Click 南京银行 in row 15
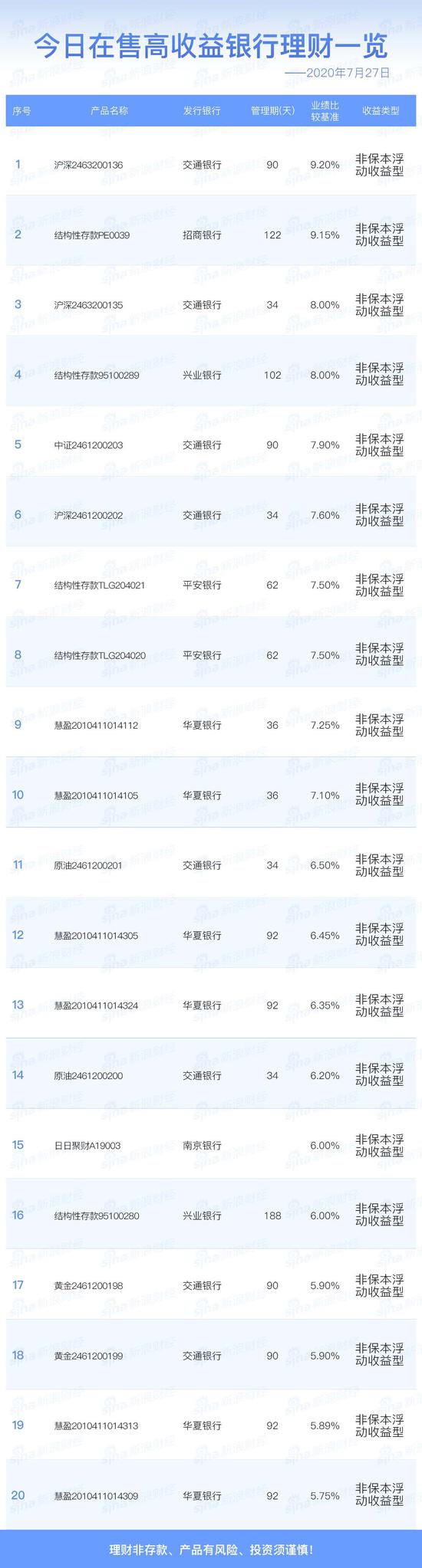Screen dimensions: 422x1568 pos(202,1146)
